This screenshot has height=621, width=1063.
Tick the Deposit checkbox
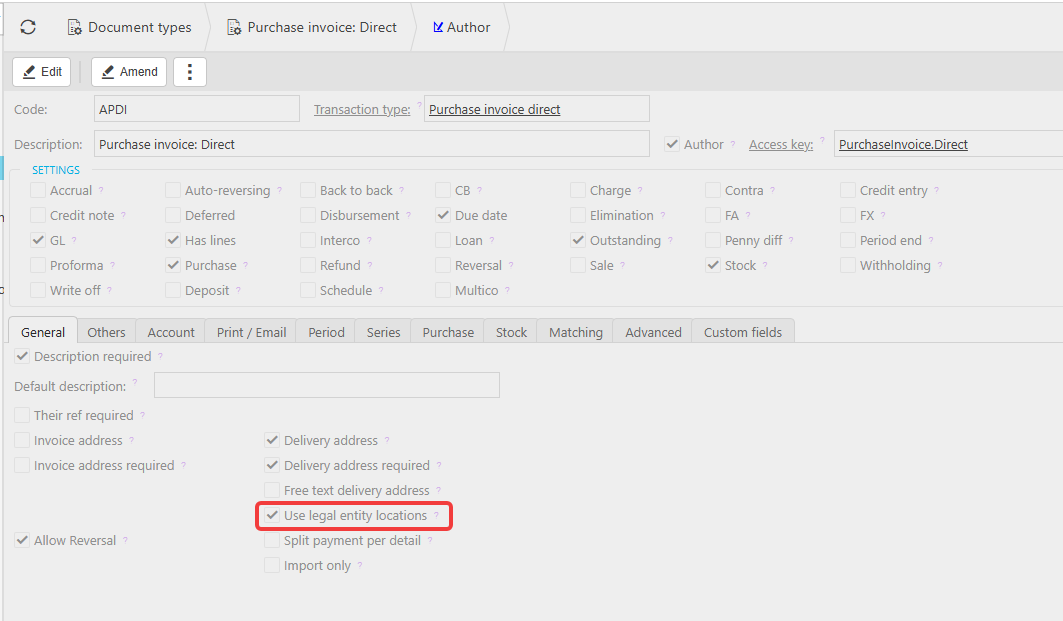[x=173, y=291]
